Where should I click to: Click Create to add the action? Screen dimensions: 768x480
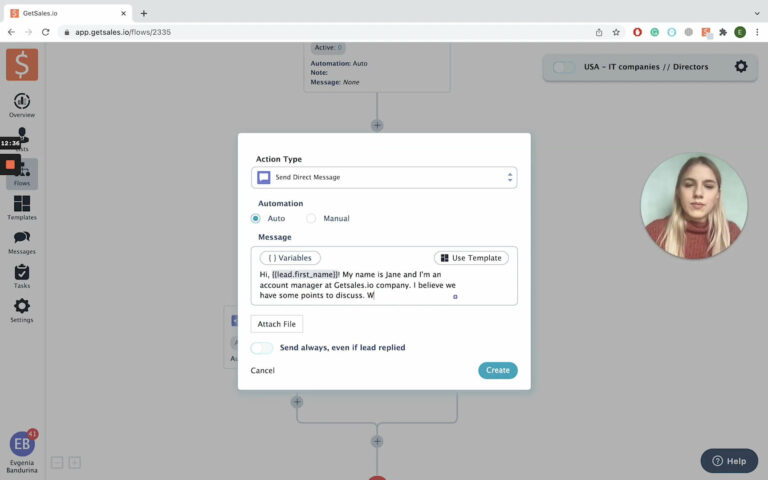(x=498, y=370)
